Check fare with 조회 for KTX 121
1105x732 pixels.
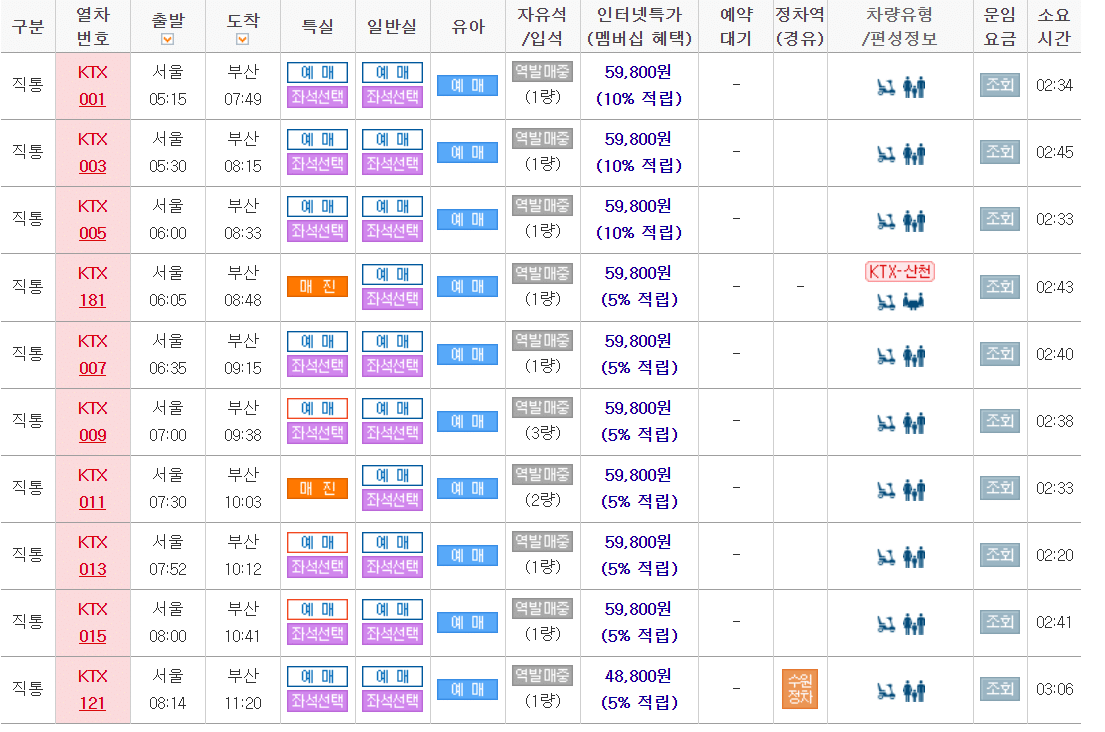point(999,689)
